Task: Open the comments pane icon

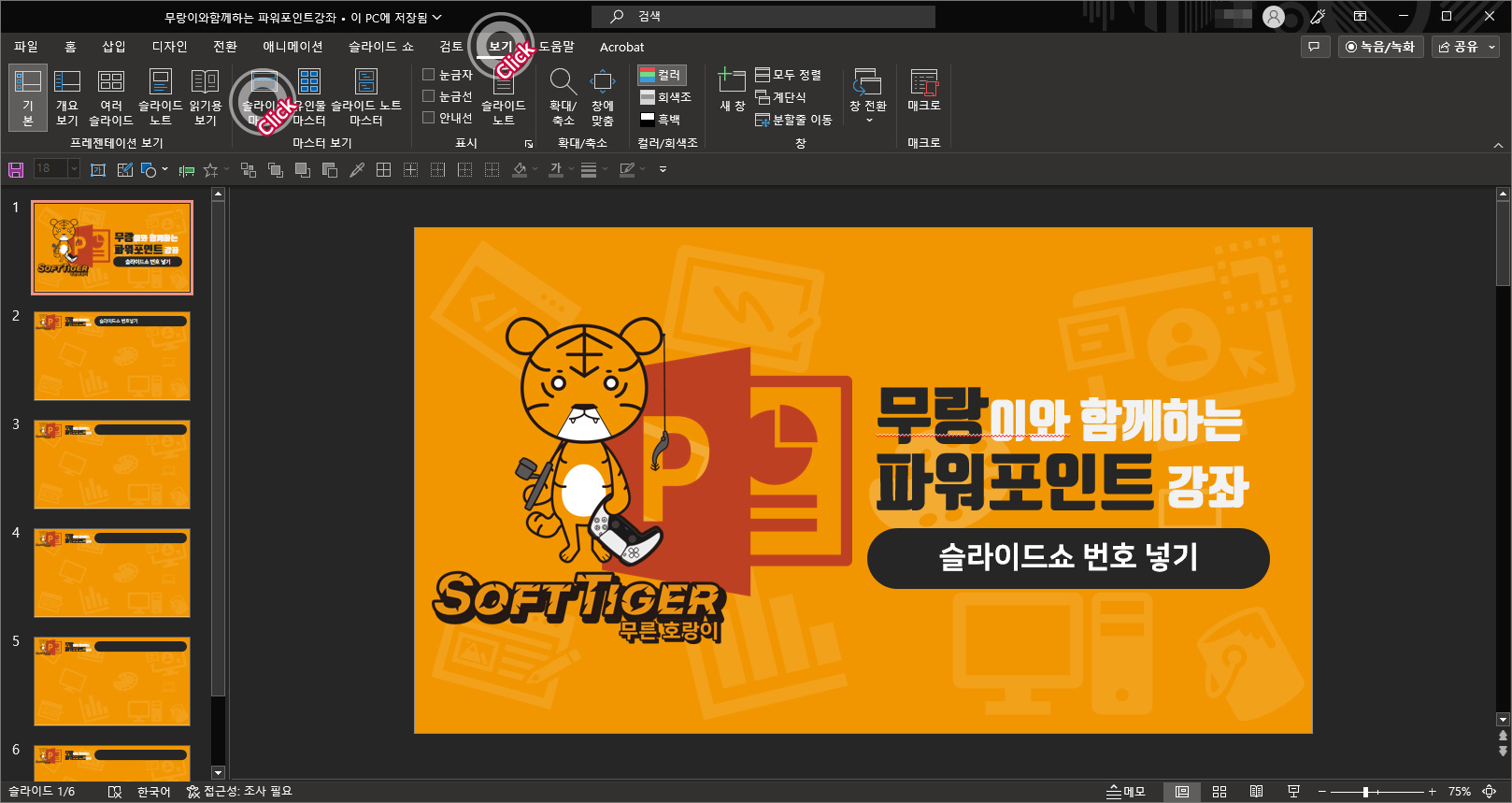Action: (1314, 47)
